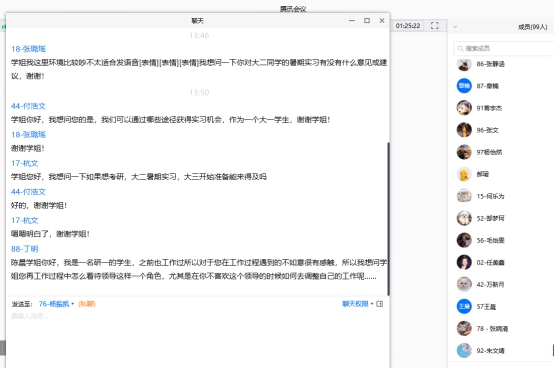Click sender name 18-张 above 谢谢学姐!
Screen dimensions: 554x368
(28, 135)
